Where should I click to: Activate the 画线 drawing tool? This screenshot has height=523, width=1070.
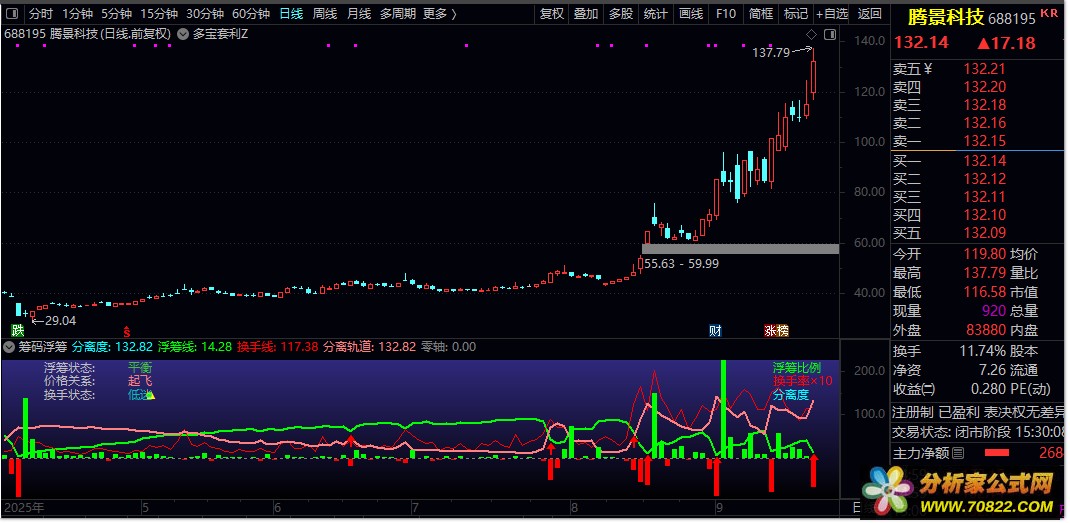pos(691,14)
